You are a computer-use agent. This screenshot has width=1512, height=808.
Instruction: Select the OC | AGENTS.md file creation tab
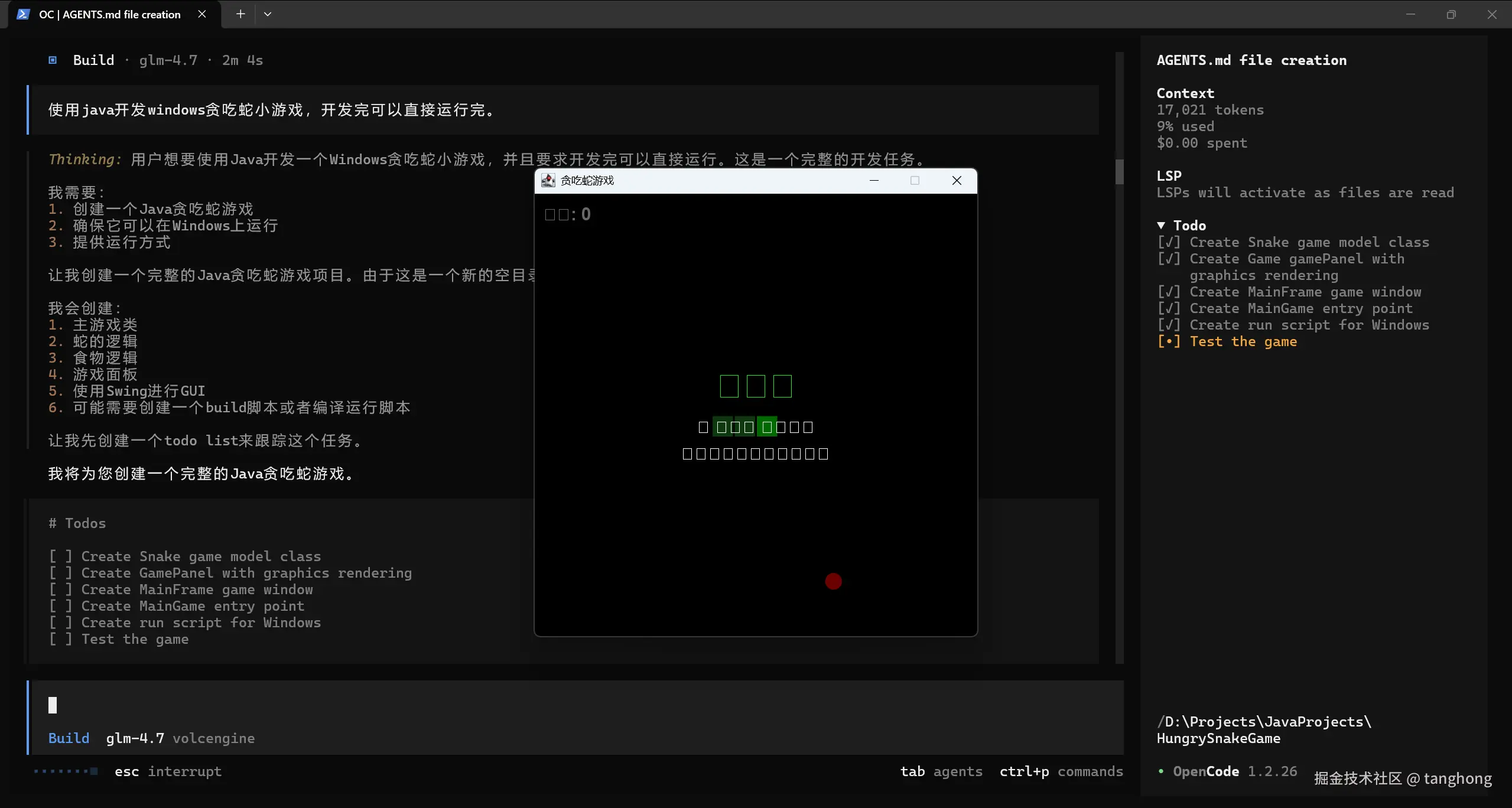(109, 14)
